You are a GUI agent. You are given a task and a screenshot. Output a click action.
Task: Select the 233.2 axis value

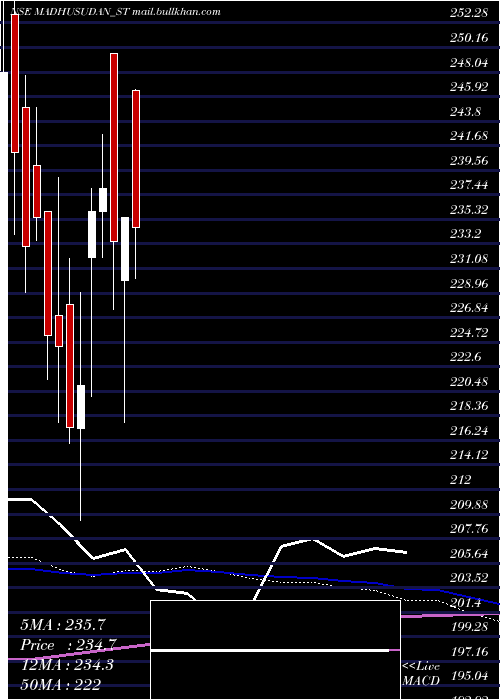point(466,234)
